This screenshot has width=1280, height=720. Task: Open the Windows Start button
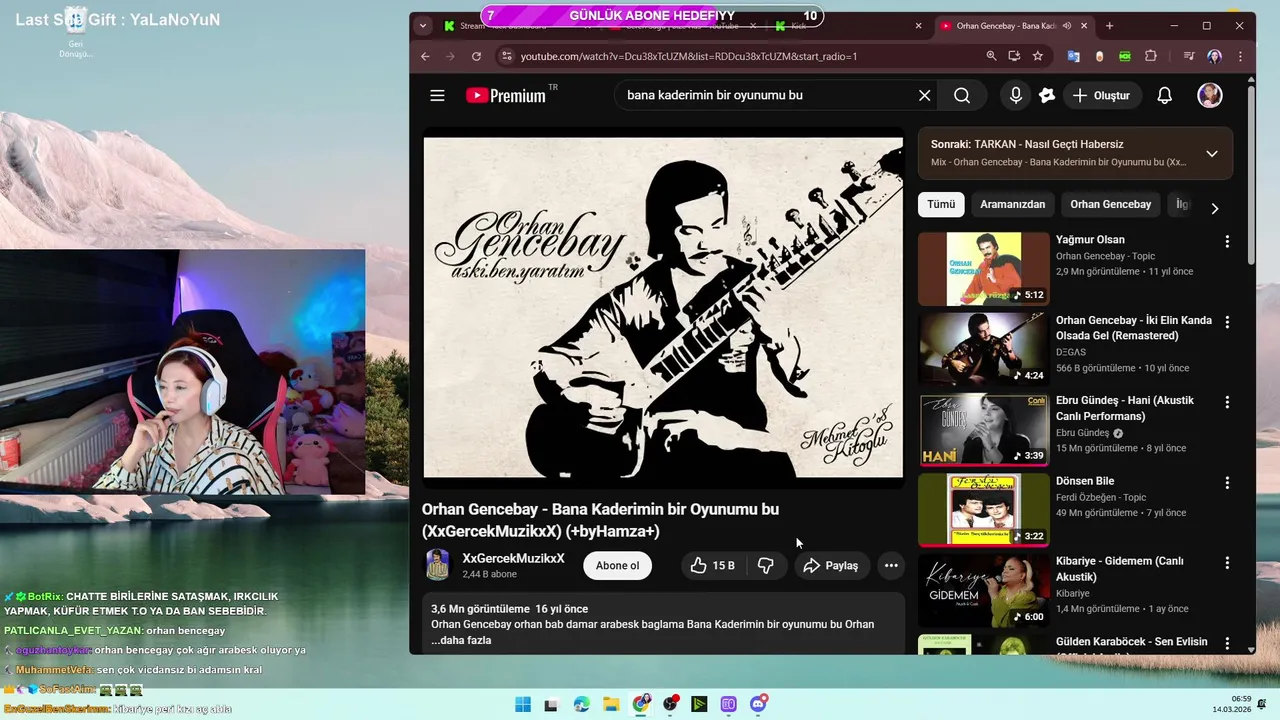point(523,704)
